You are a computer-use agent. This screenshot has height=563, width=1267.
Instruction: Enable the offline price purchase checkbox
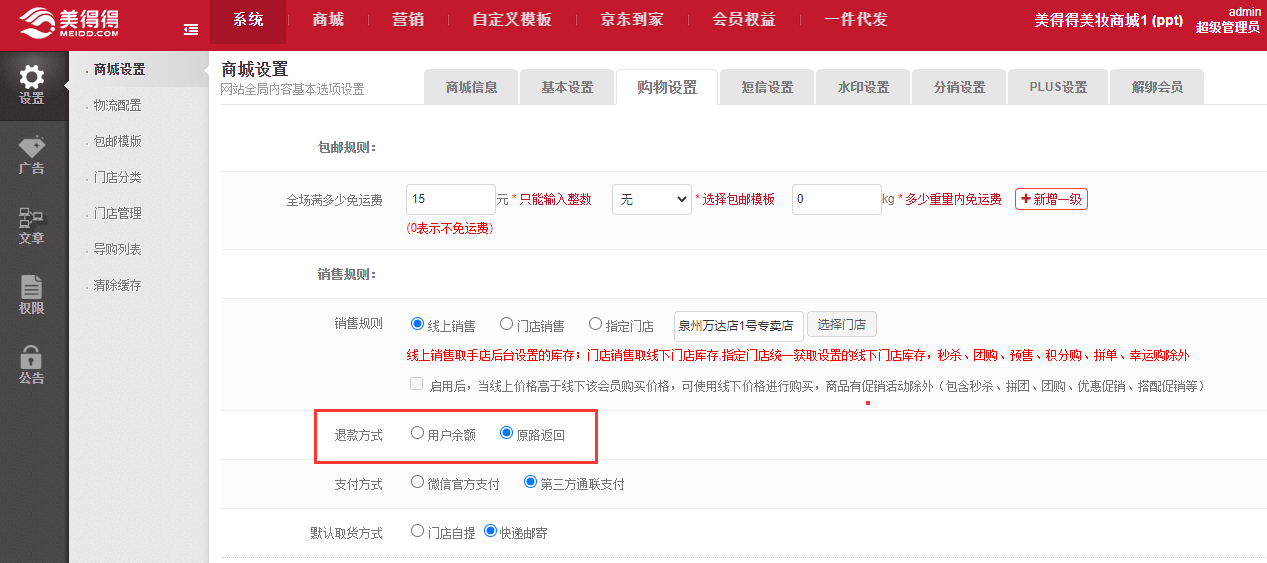[417, 385]
